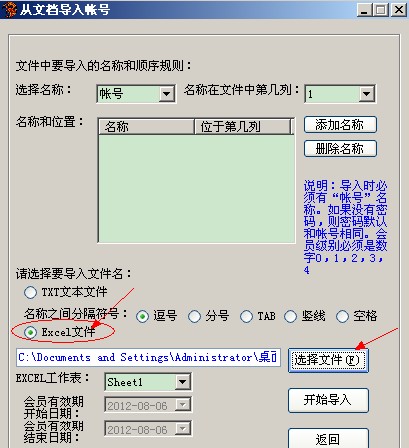Click the 添加名称 button
This screenshot has height=448, width=409.
(340, 125)
